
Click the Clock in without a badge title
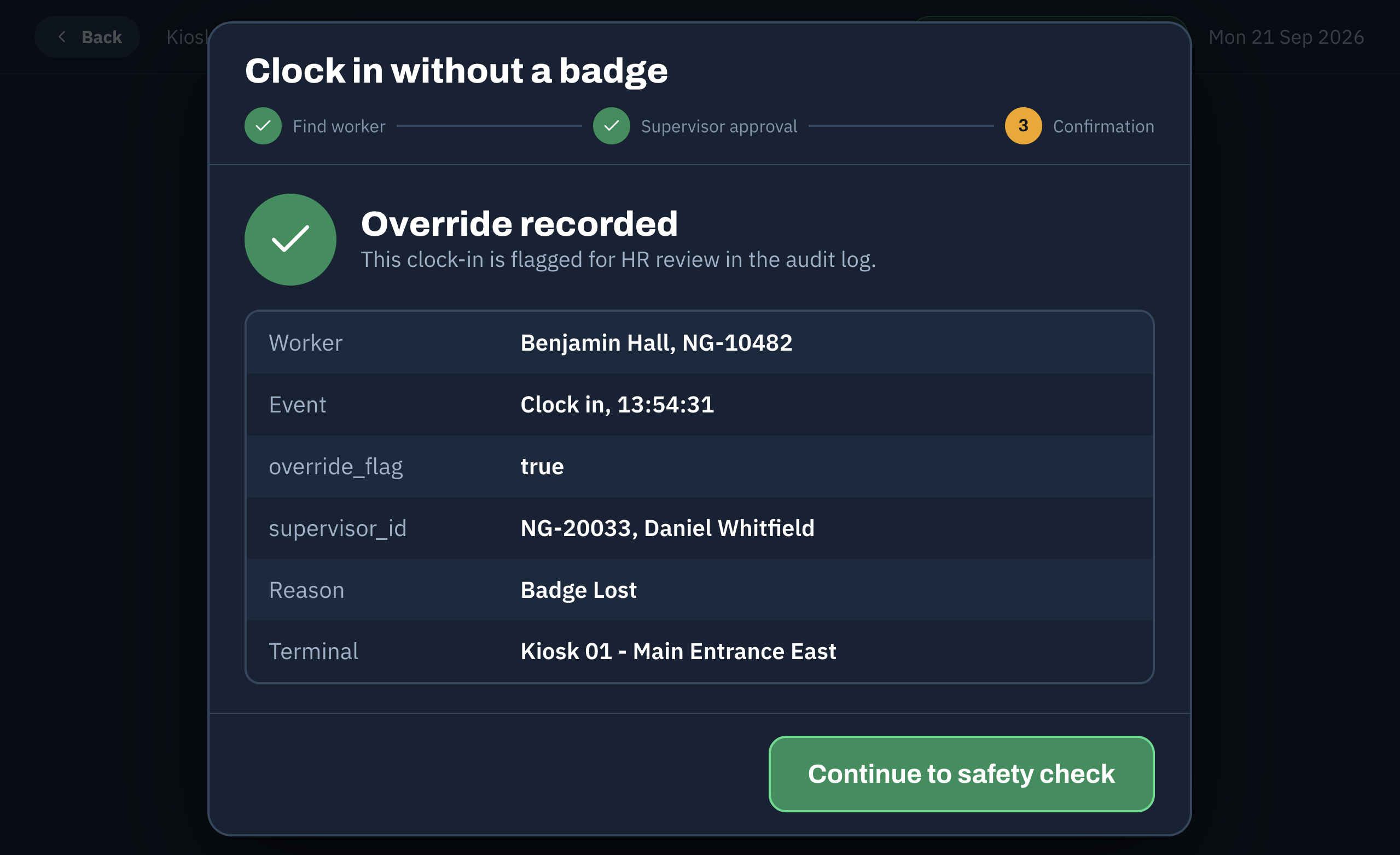pyautogui.click(x=456, y=71)
